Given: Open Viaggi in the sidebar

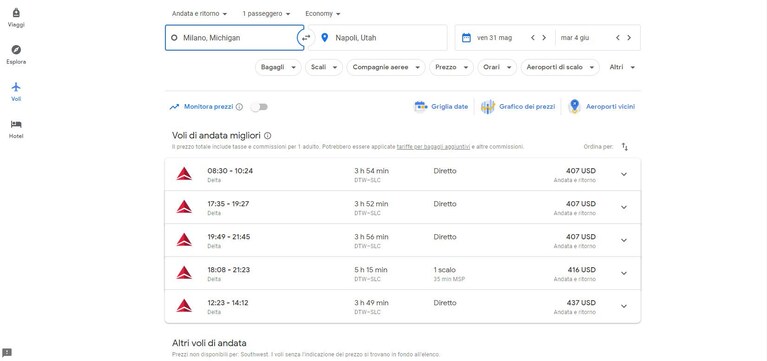Looking at the screenshot, I should click(x=16, y=18).
